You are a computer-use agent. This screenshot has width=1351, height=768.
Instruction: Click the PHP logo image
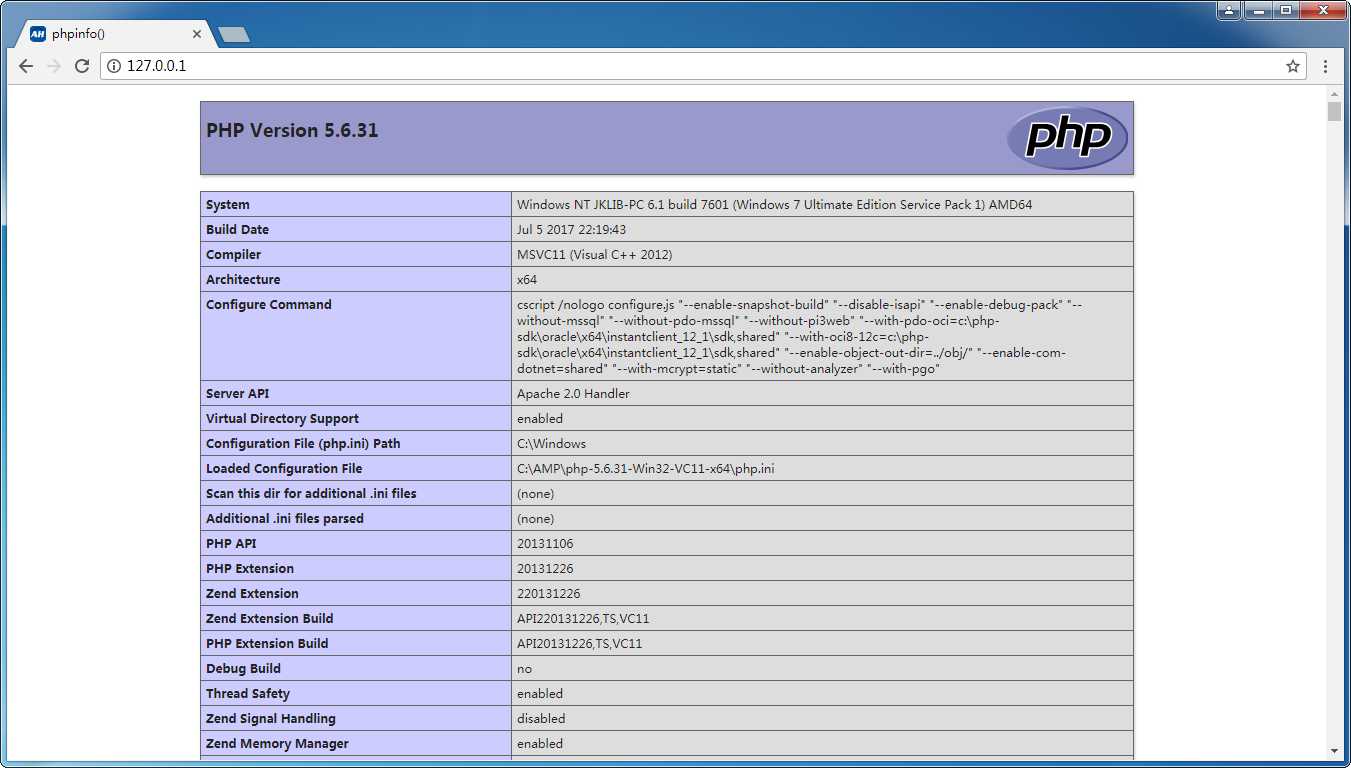[1067, 138]
